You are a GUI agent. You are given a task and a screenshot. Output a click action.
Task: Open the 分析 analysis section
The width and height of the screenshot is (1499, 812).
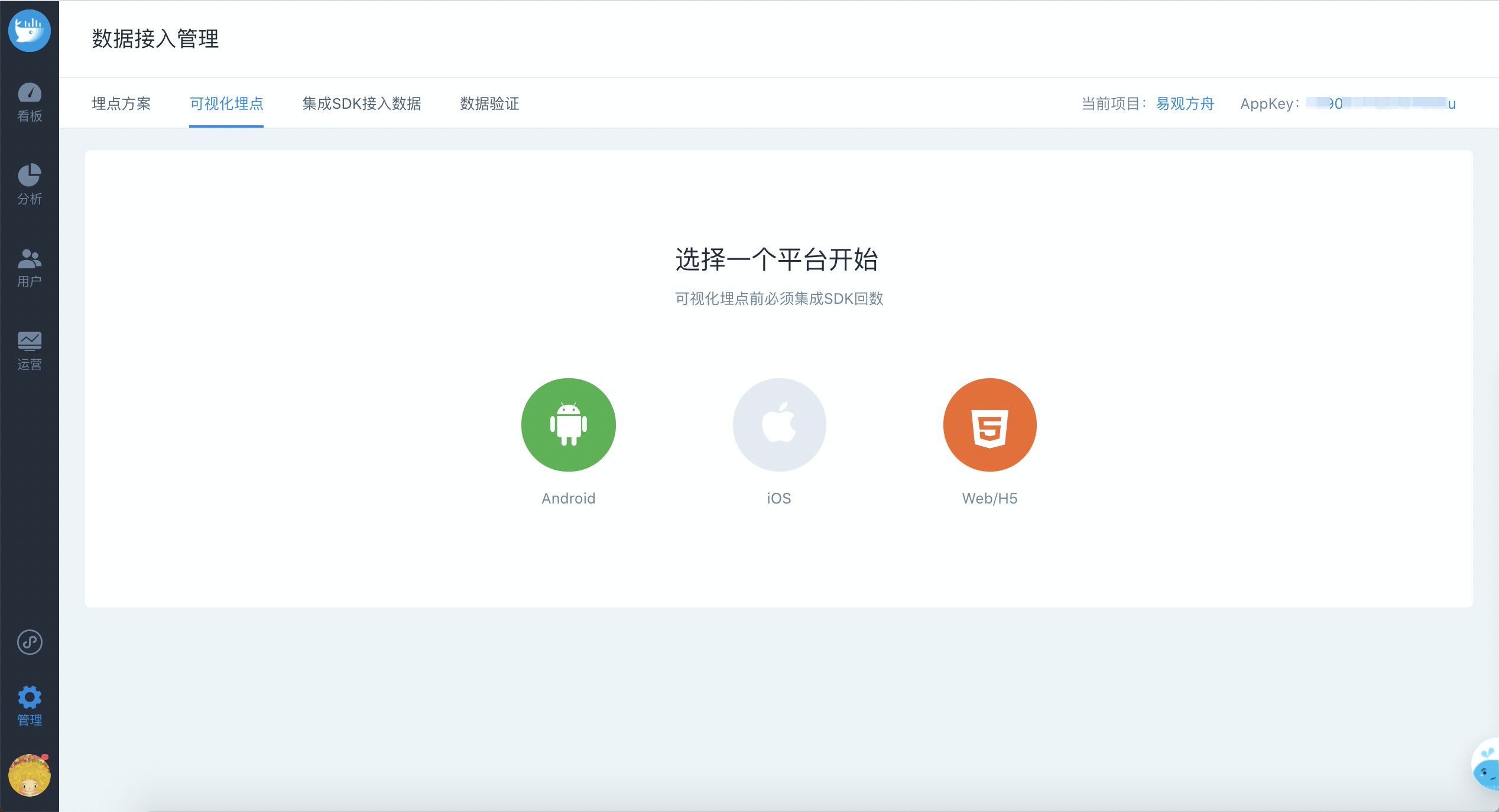coord(30,185)
